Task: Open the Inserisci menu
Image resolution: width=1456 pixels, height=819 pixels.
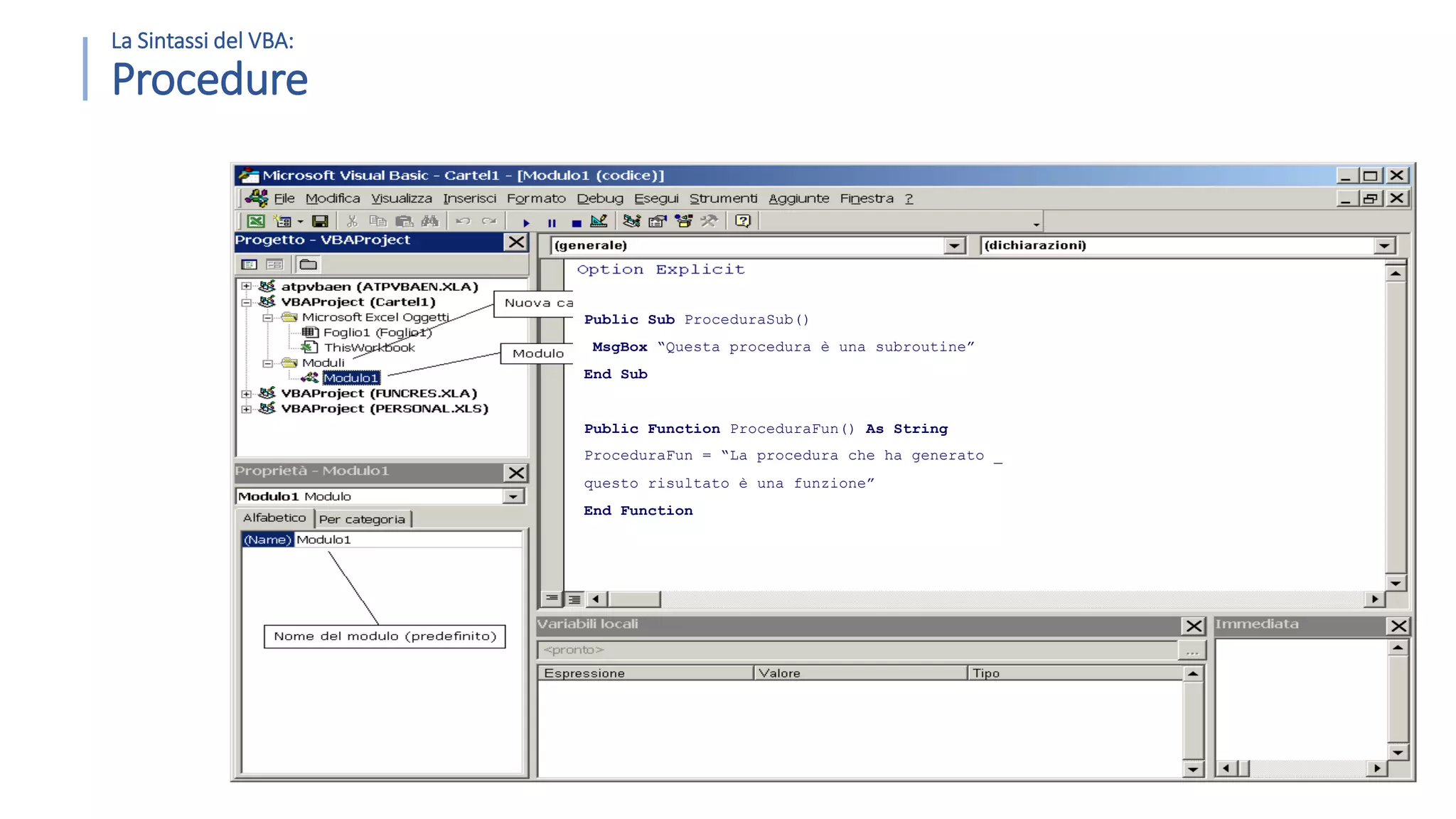Action: (469, 198)
